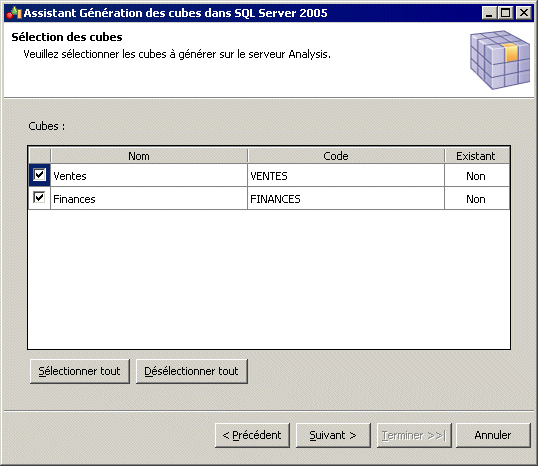Click Sélectionner tout button
This screenshot has height=466, width=538.
80,371
